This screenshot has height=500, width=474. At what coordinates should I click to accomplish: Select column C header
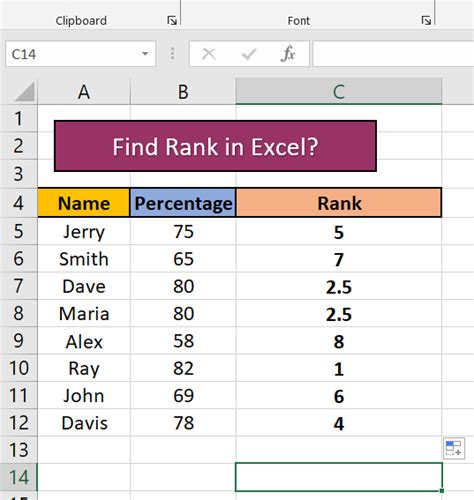(339, 92)
